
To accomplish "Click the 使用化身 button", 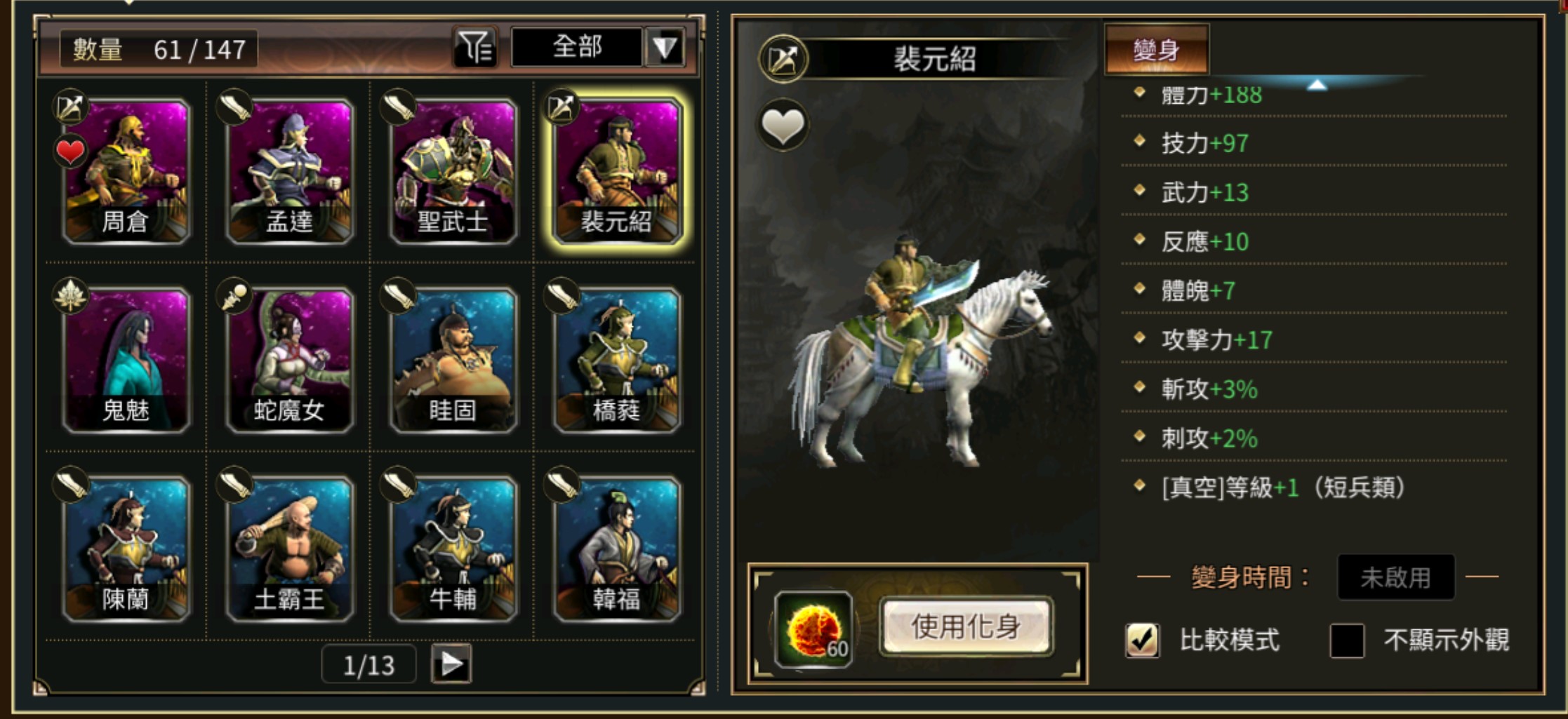I will (966, 626).
